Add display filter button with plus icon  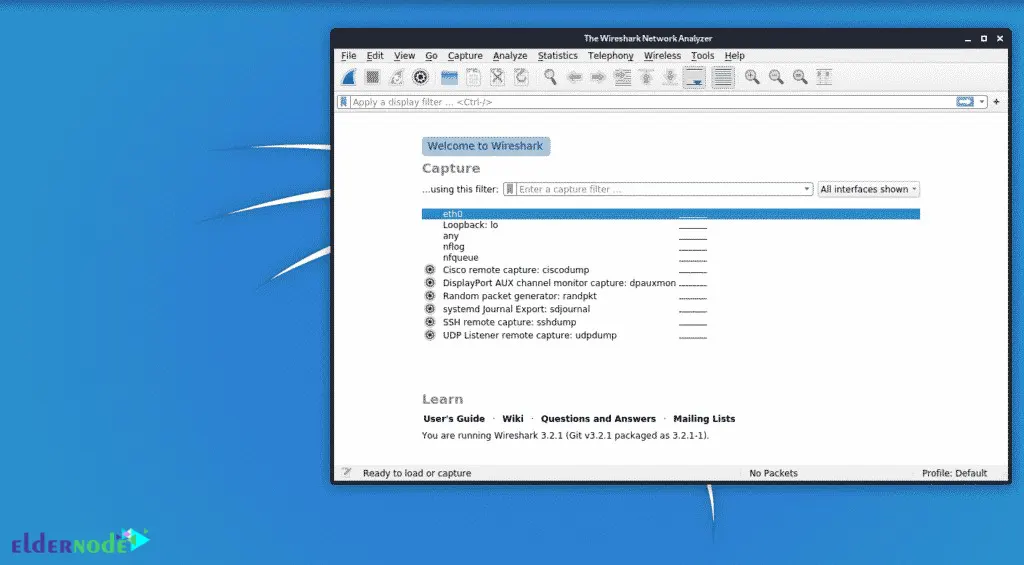tap(997, 102)
